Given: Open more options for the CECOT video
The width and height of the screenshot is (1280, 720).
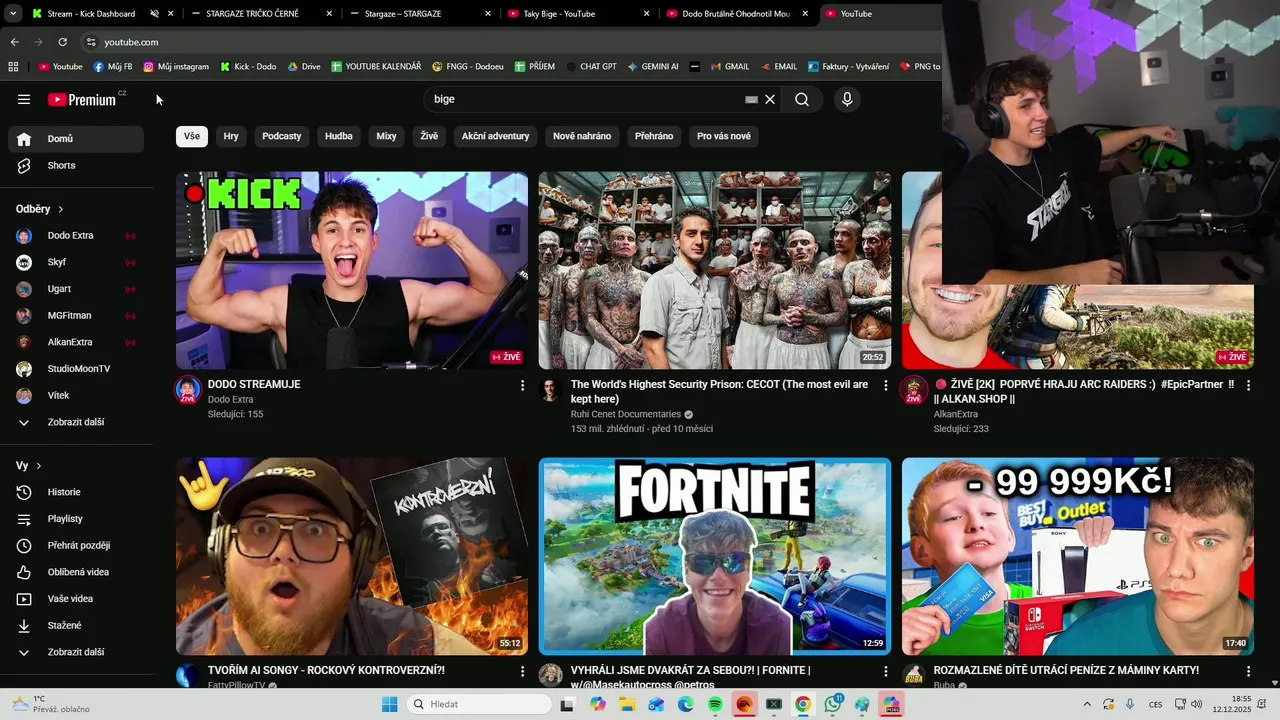Looking at the screenshot, I should click(885, 385).
